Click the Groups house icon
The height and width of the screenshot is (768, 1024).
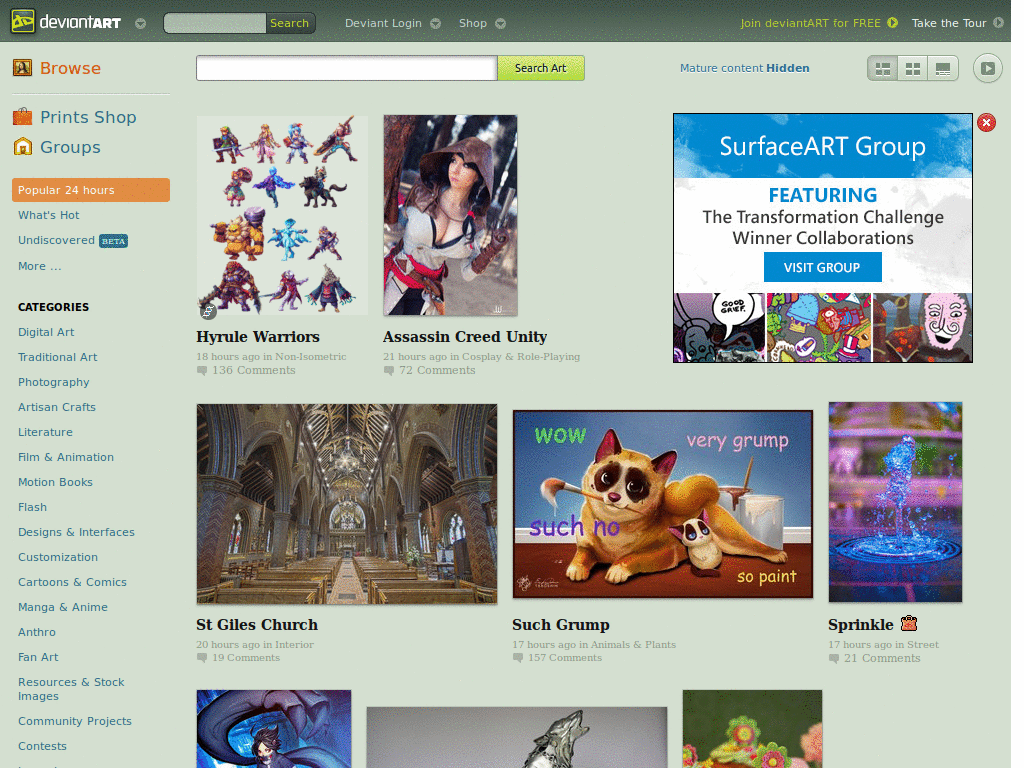22,146
